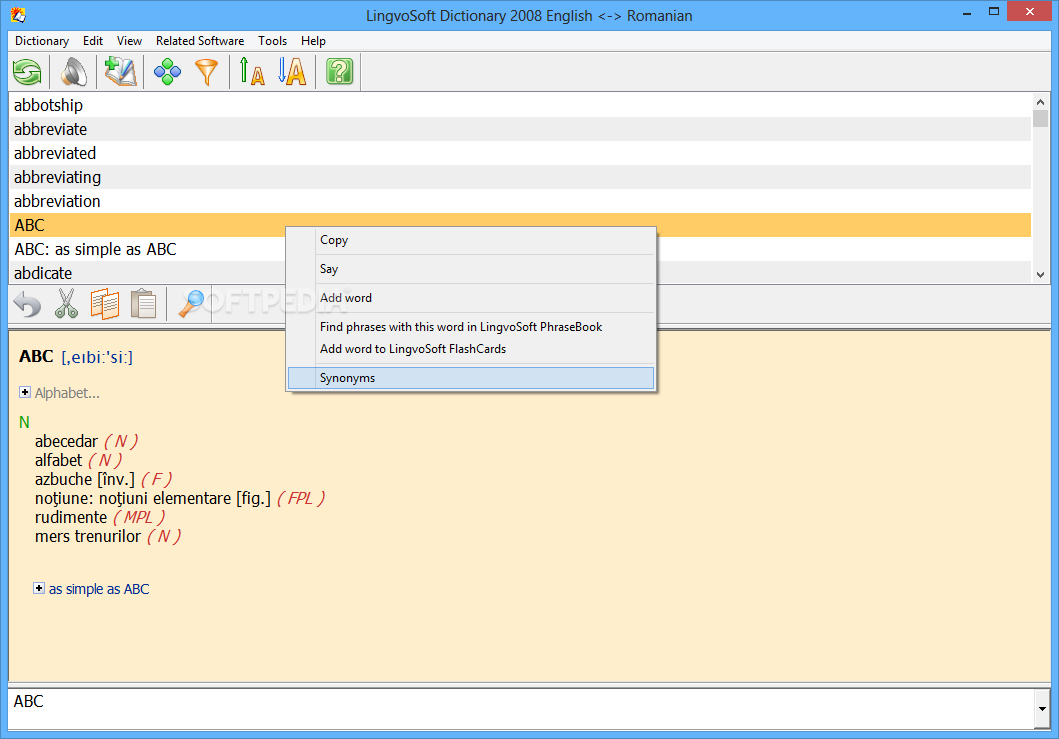Screen dimensions: 1059x739
Task: Choose Find phrases in LingvoSoft PhraseBook
Action: click(471, 327)
